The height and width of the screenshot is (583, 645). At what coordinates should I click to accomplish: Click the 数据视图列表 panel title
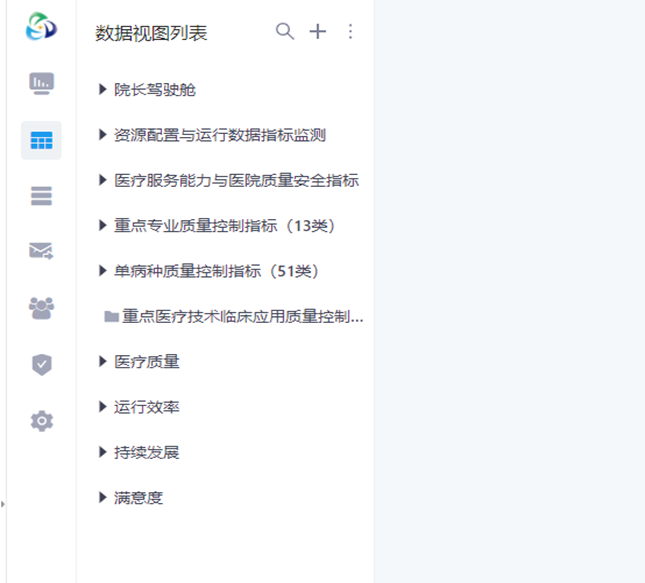(x=151, y=33)
